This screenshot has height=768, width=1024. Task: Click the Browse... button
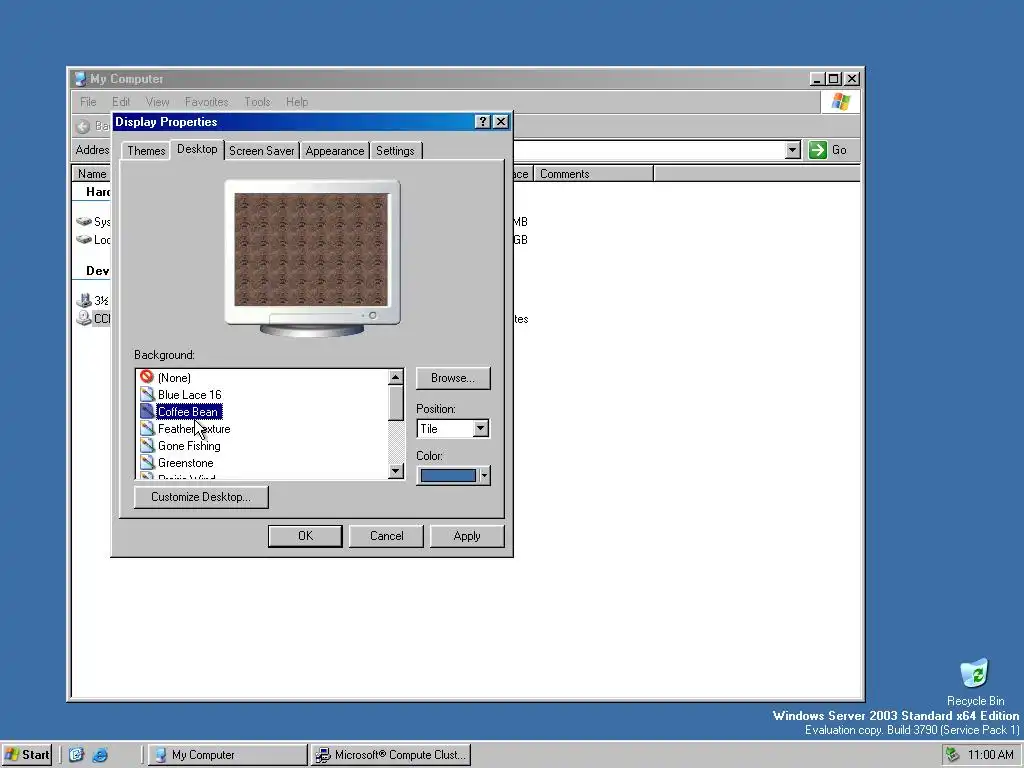[453, 377]
